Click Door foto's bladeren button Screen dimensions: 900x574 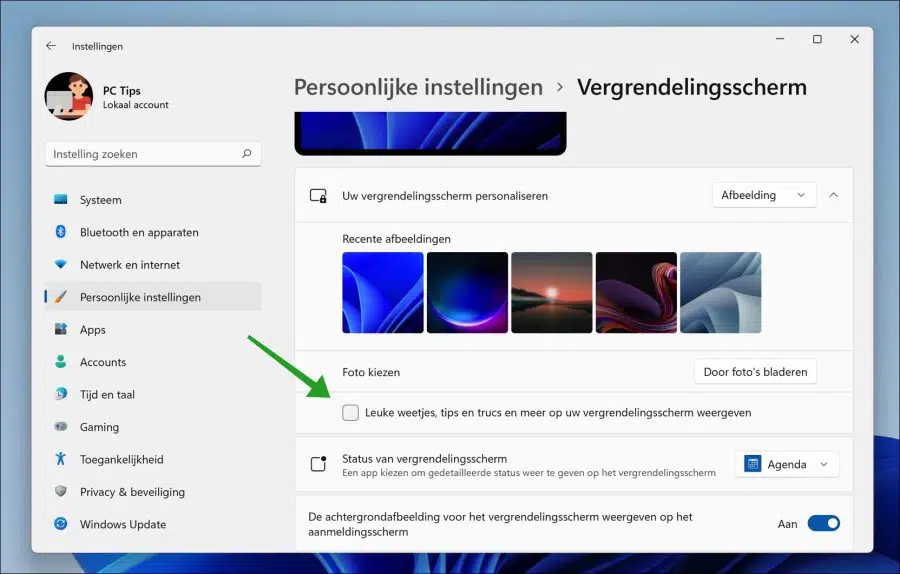point(755,371)
